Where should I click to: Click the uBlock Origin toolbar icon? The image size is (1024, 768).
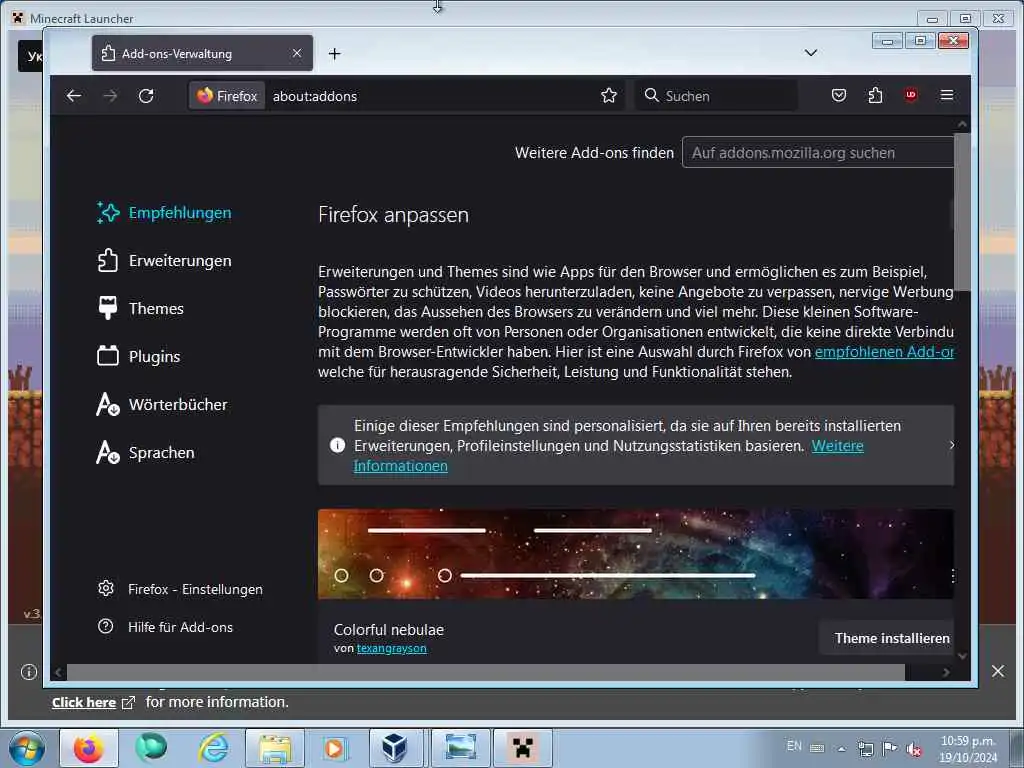pos(910,95)
